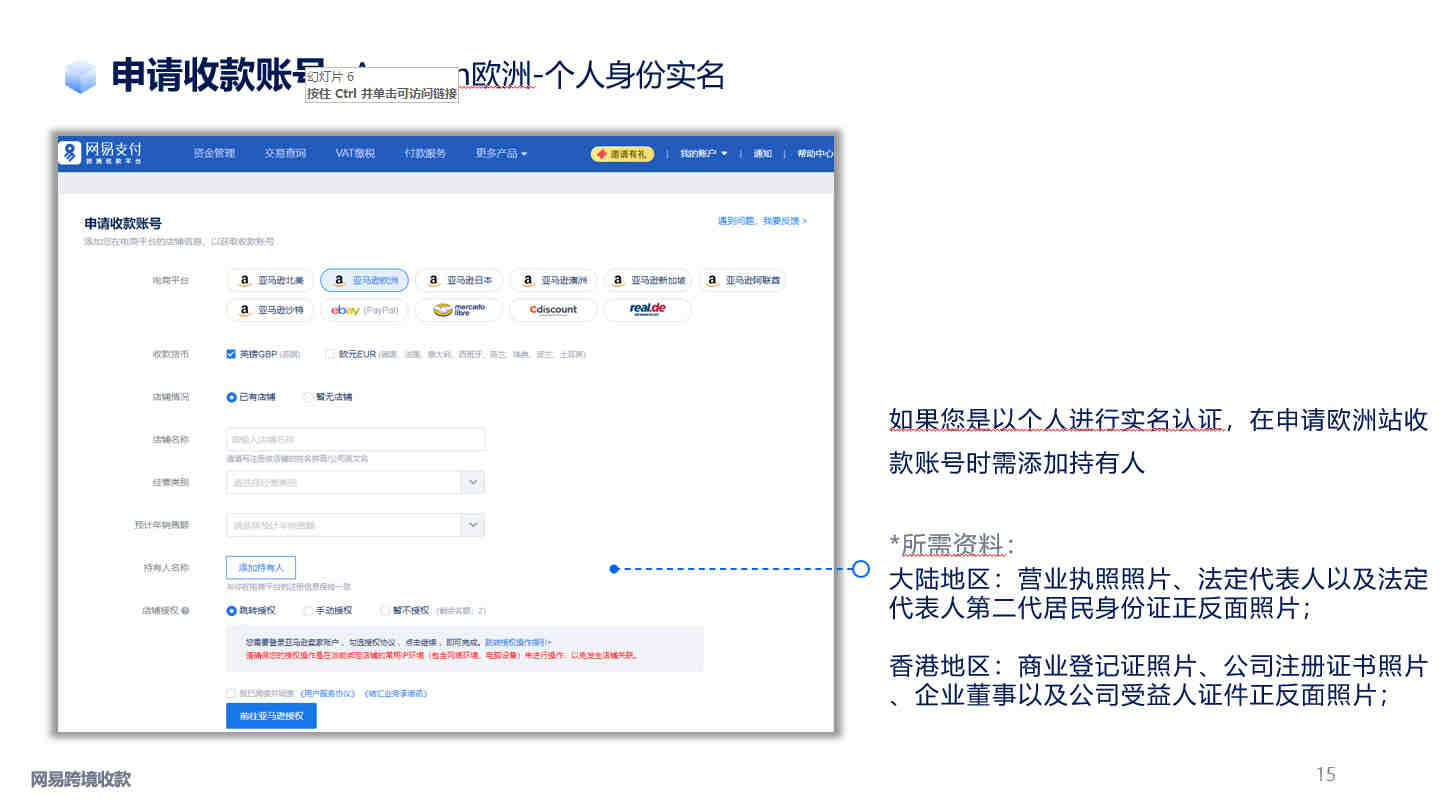Open the 预计年销售额 dropdown
This screenshot has width=1443, height=808.
pyautogui.click(x=355, y=525)
